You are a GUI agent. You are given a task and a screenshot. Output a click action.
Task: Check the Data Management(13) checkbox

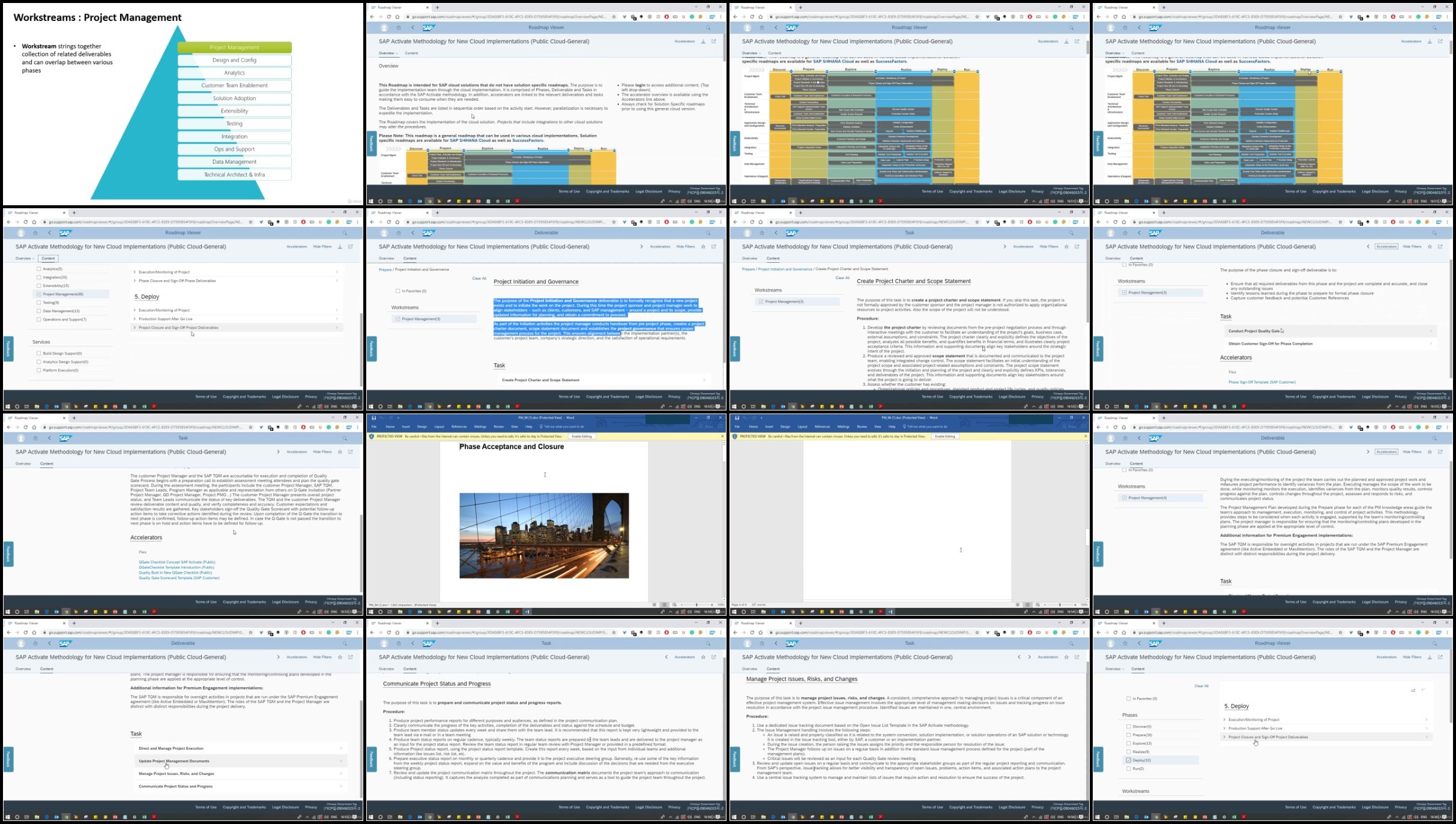pyautogui.click(x=39, y=311)
